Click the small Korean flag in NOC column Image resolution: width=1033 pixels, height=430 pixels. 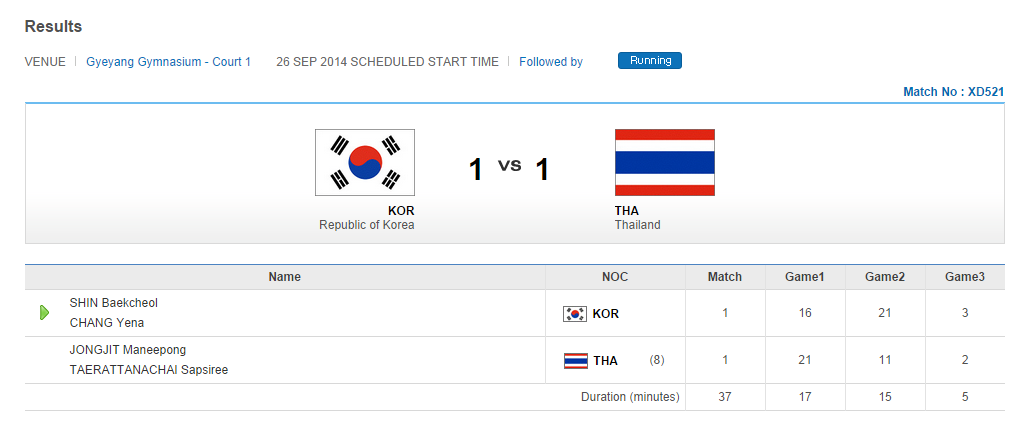(575, 314)
